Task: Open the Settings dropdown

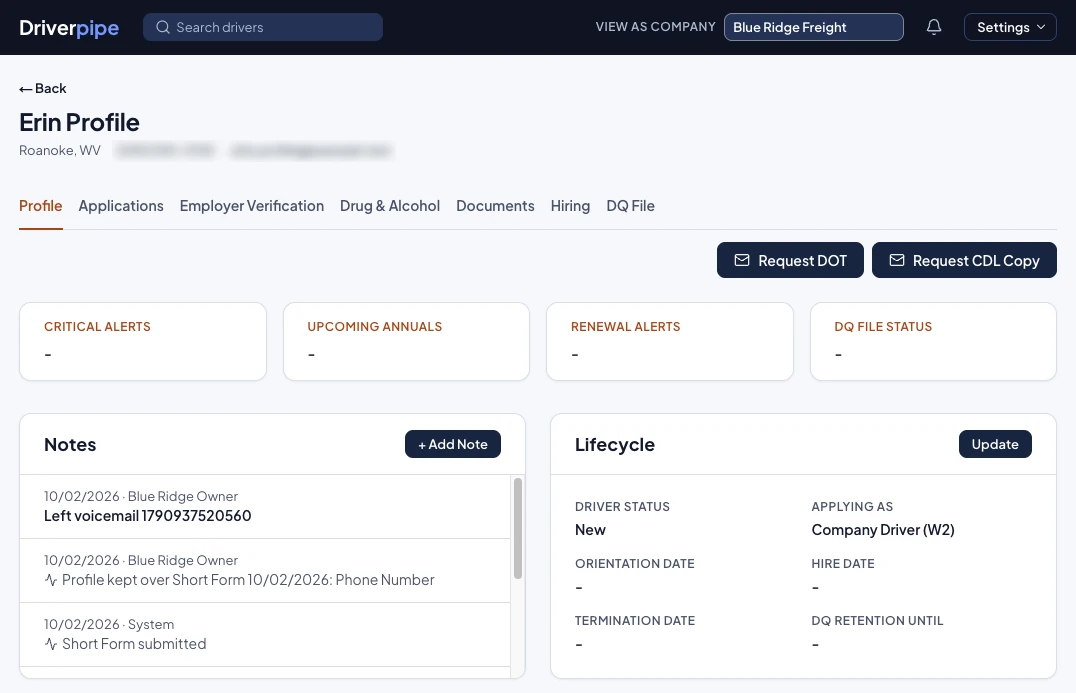Action: pos(1010,27)
